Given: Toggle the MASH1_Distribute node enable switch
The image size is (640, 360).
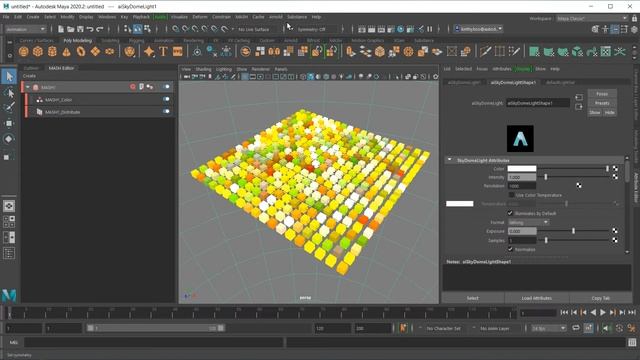Looking at the screenshot, I should (x=166, y=111).
